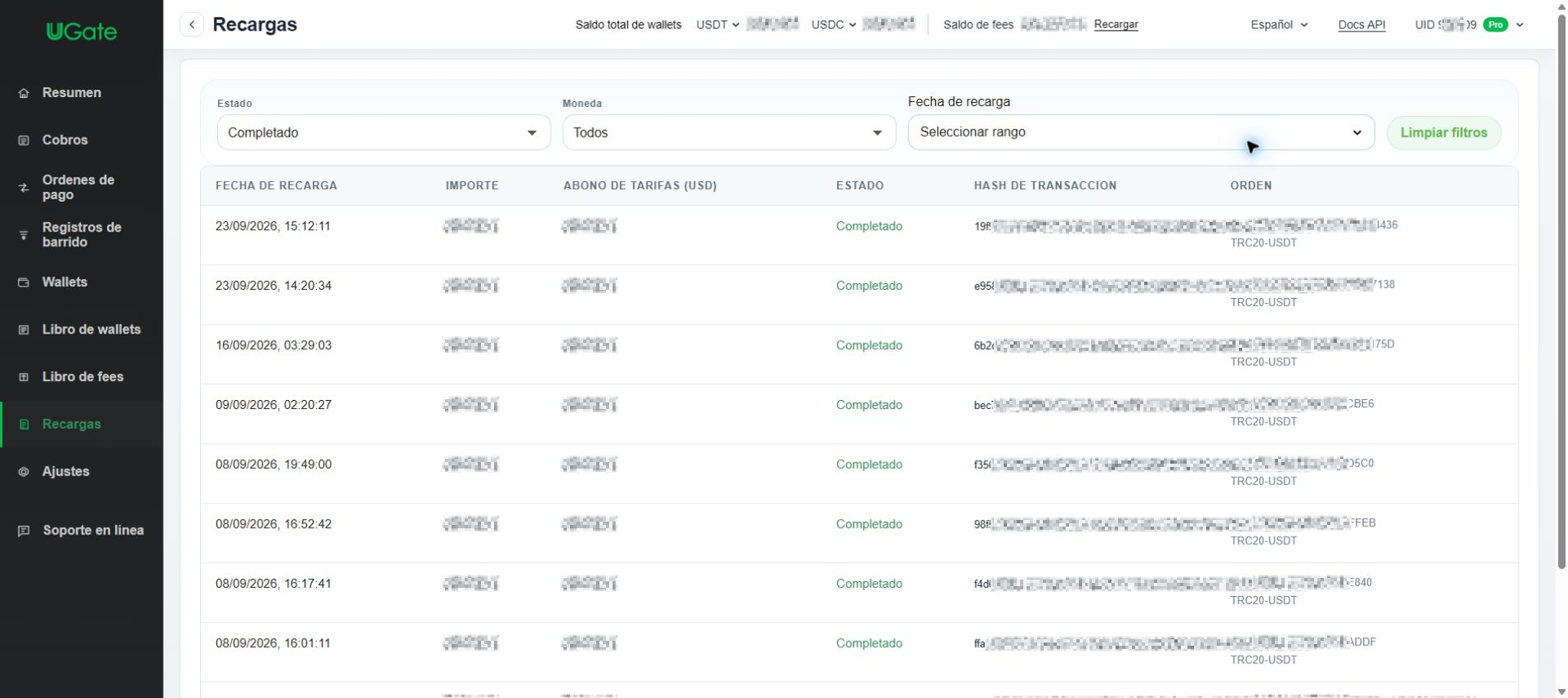Expand the USDC balance dropdown
Screen dimensions: 1568x698
(834, 24)
